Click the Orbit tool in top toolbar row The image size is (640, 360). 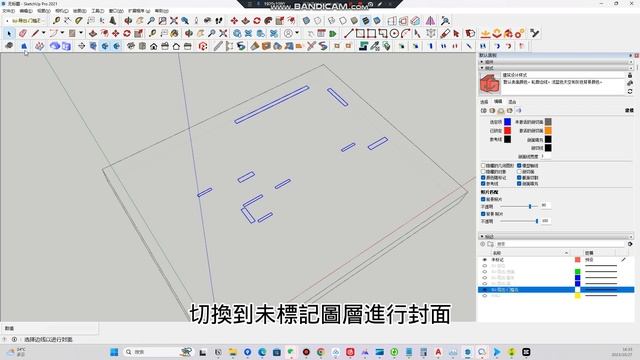click(128, 20)
